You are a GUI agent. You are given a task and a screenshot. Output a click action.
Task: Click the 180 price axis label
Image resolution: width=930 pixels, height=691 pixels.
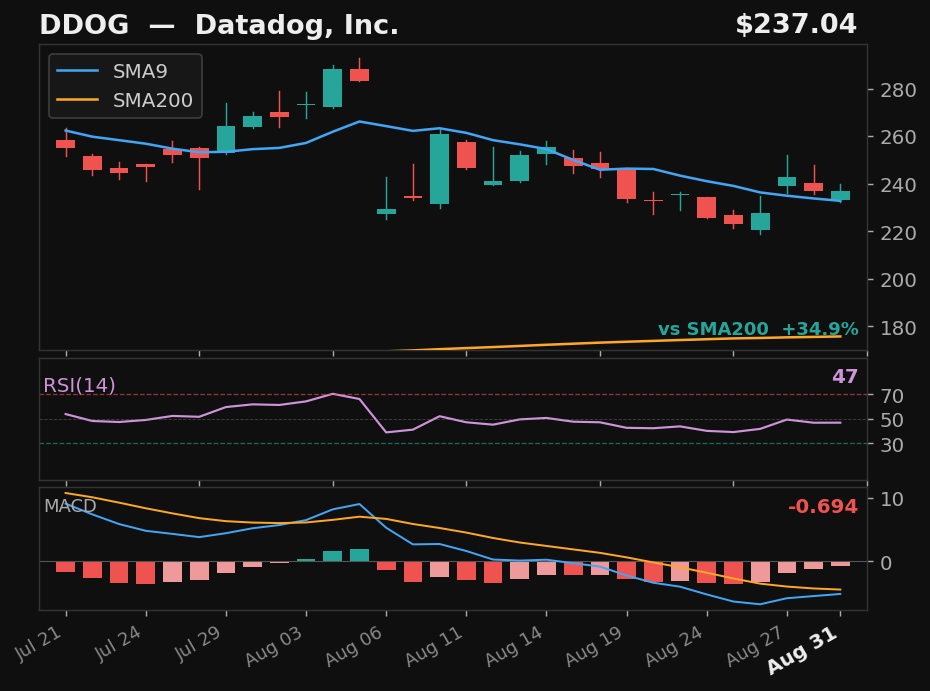(x=898, y=328)
